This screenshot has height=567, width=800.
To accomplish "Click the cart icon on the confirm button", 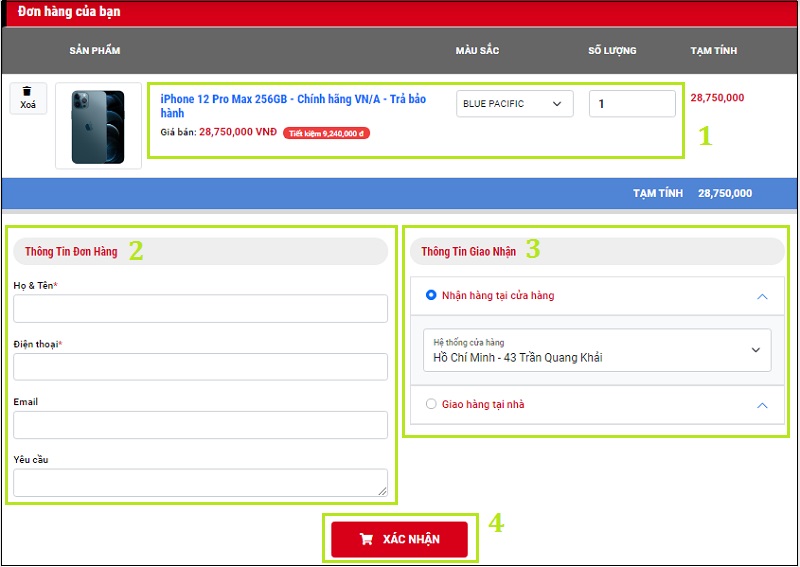I will (x=366, y=539).
